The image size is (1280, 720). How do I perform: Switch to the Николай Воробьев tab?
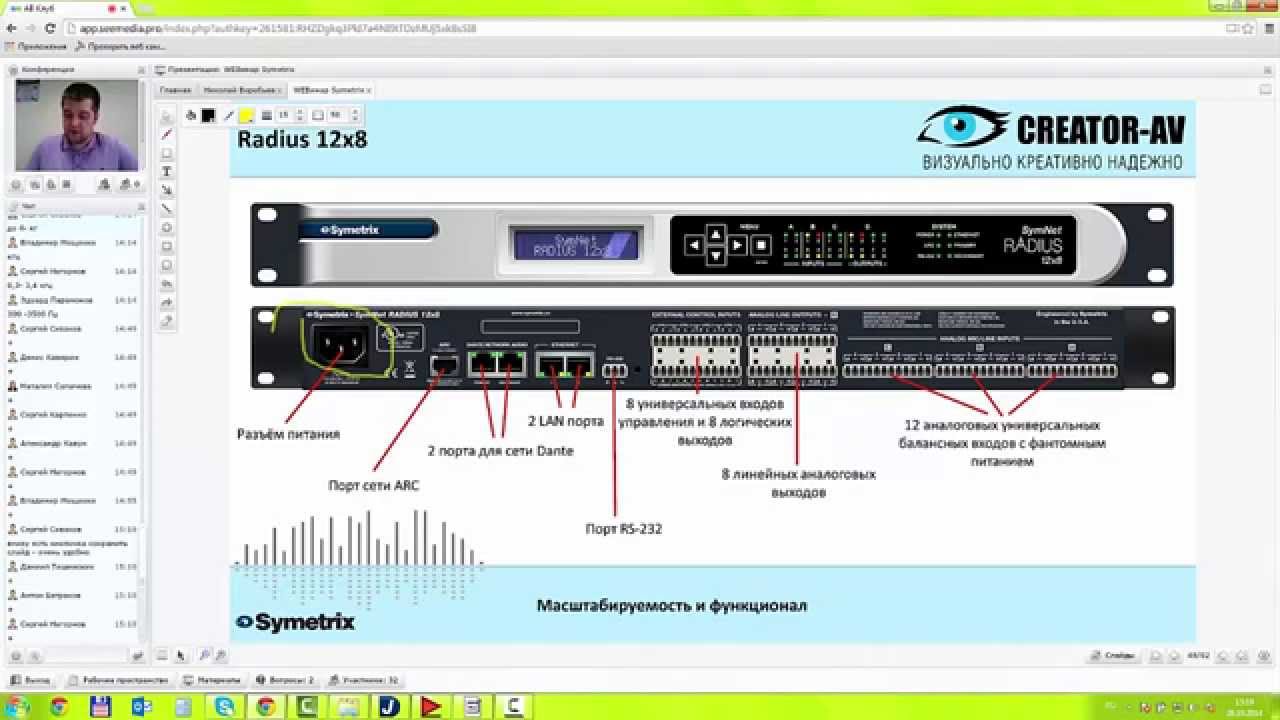point(240,90)
